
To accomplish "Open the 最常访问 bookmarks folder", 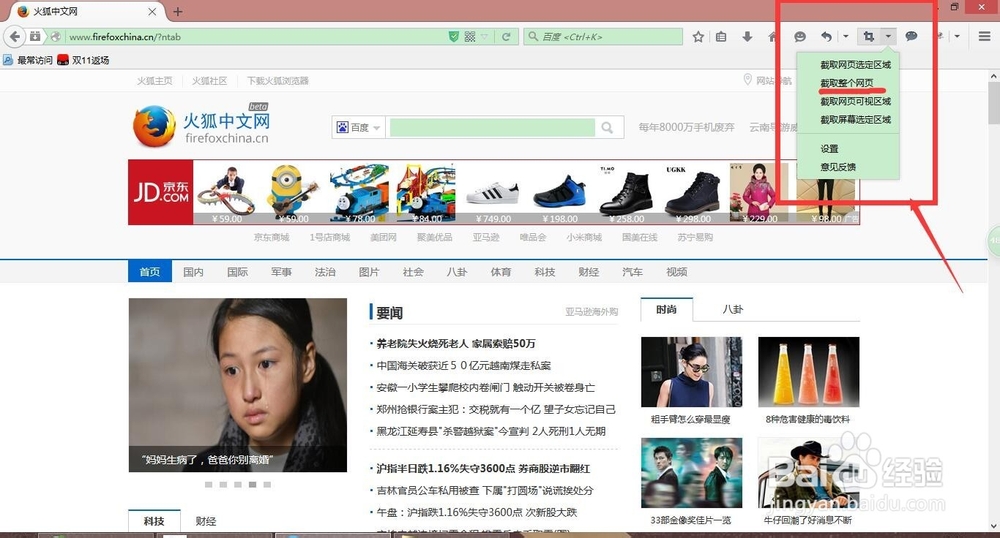I will (27, 60).
